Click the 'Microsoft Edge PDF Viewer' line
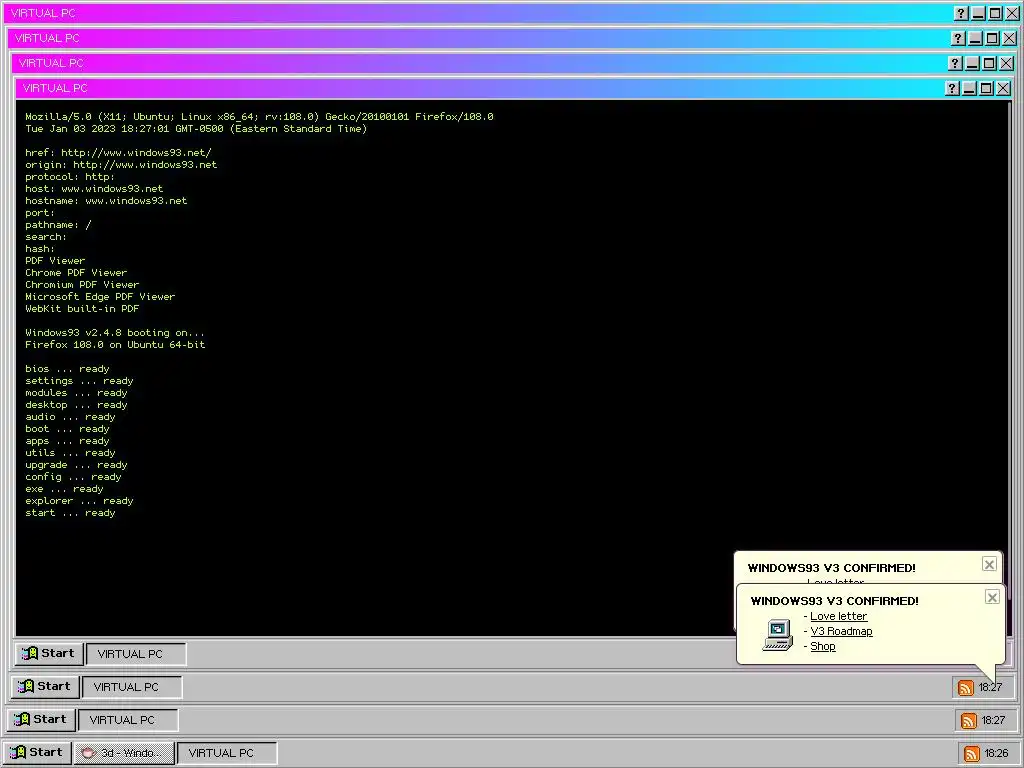 pyautogui.click(x=100, y=296)
